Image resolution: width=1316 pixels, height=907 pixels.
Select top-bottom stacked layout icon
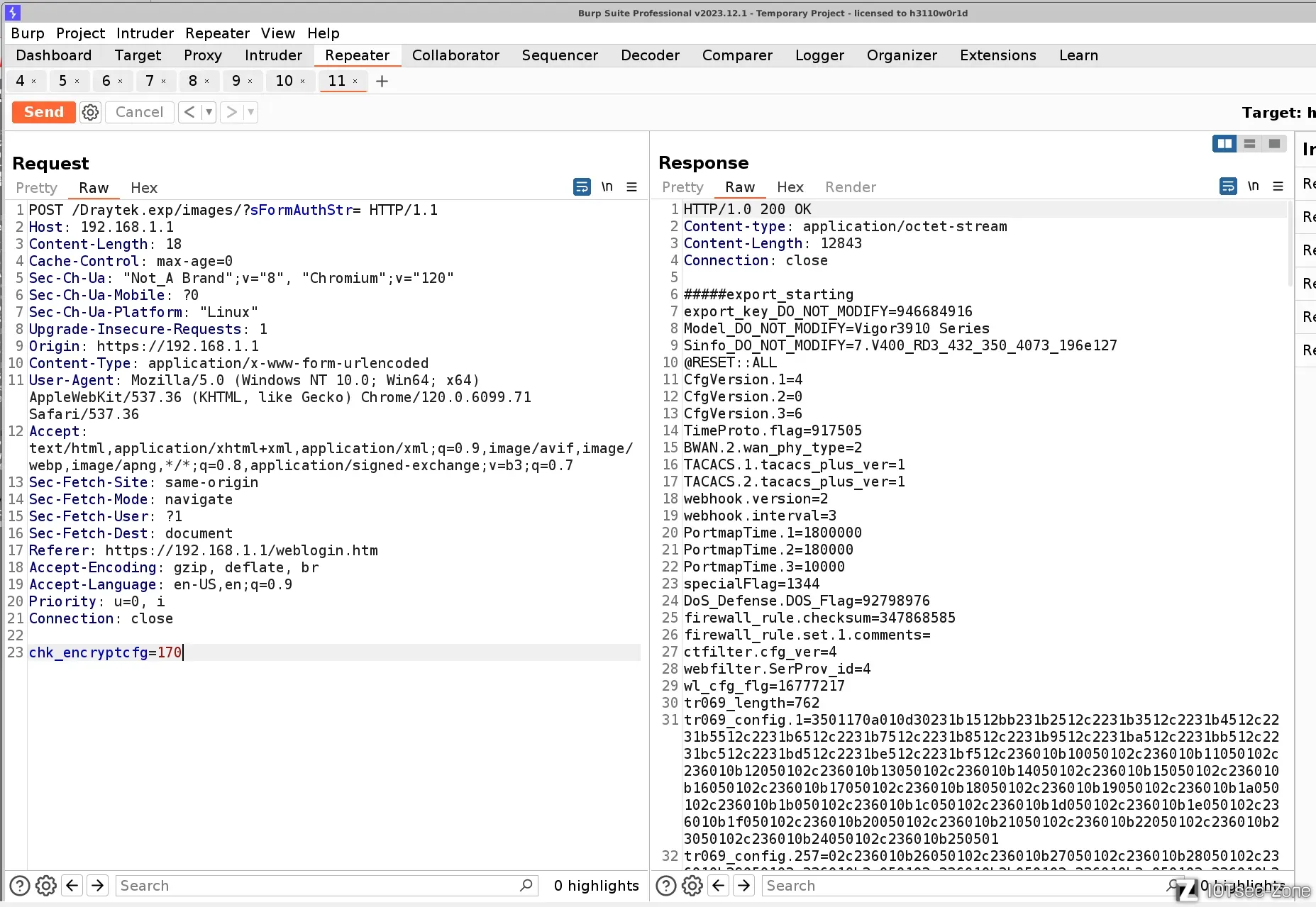tap(1249, 144)
